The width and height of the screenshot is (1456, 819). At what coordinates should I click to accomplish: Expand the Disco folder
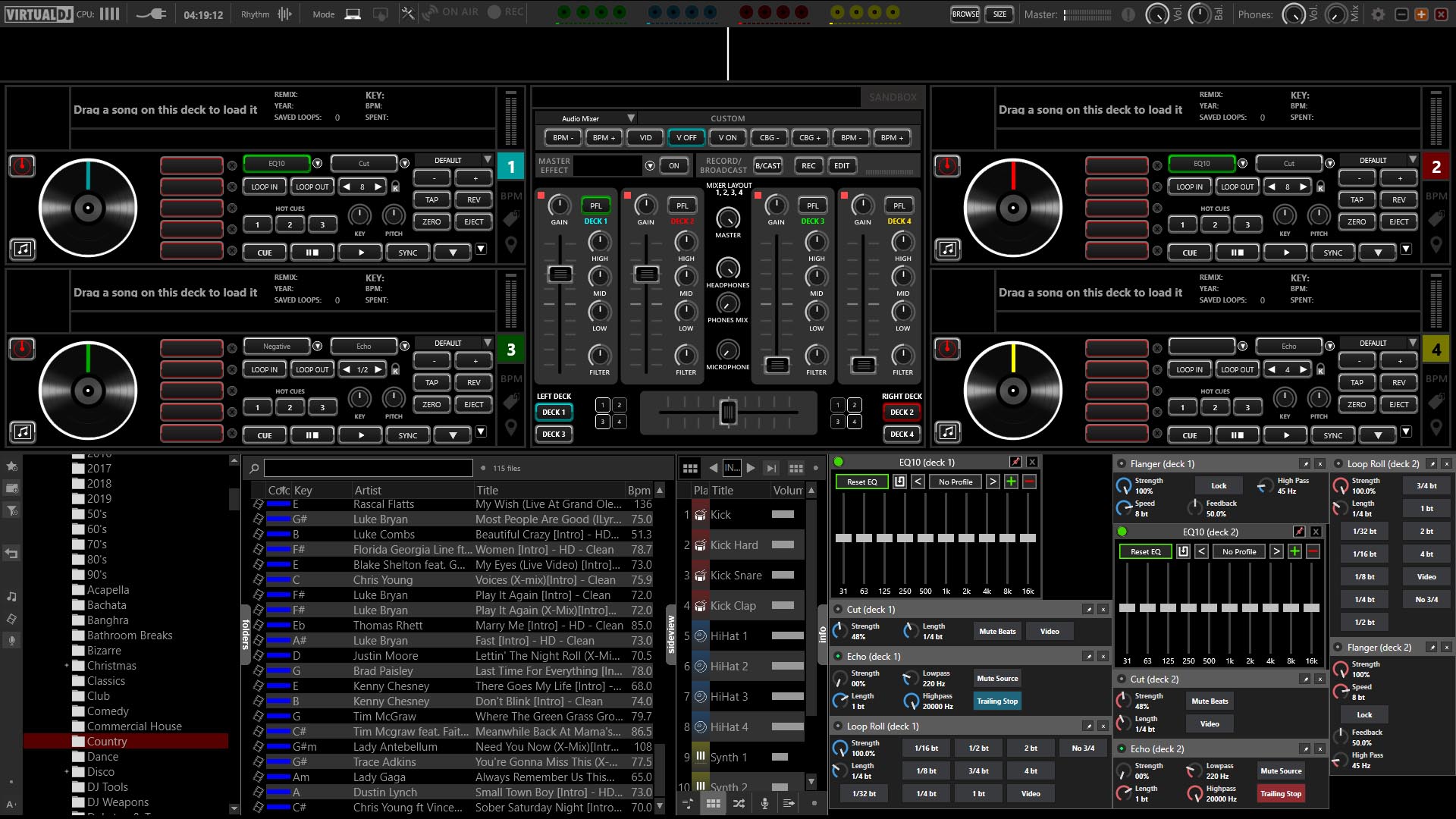(x=67, y=772)
